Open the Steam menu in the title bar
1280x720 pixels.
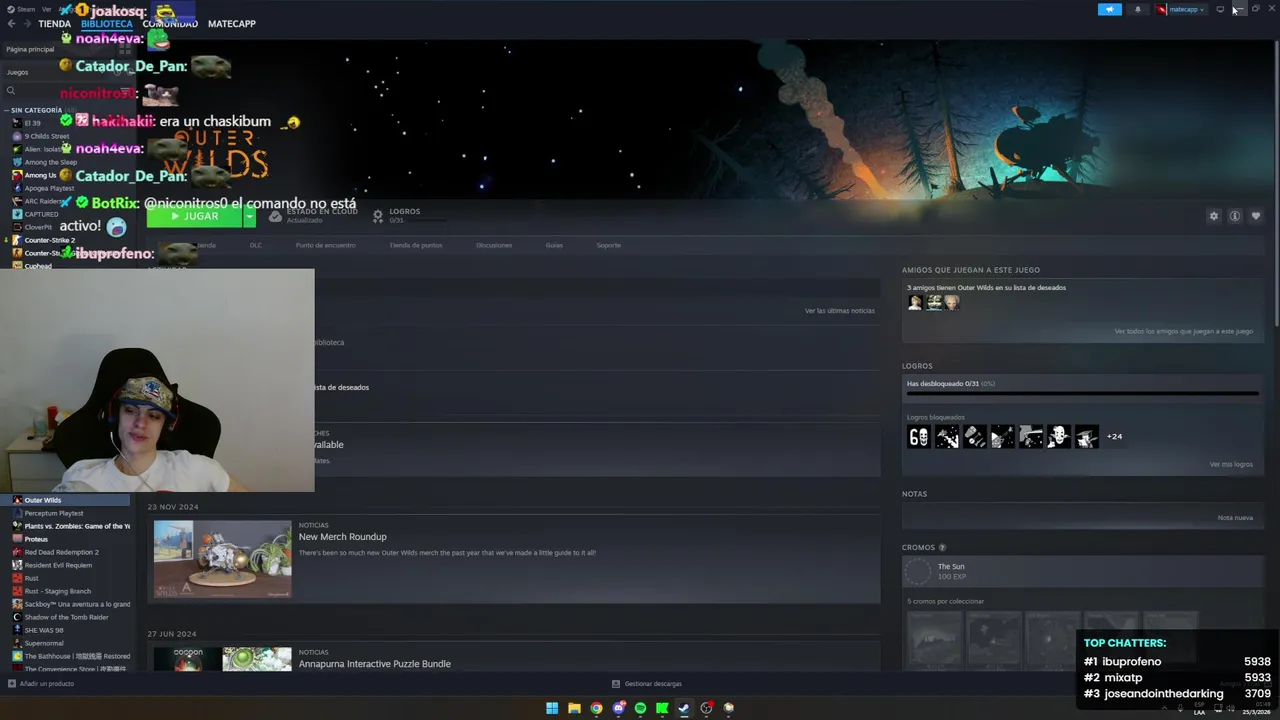point(22,9)
